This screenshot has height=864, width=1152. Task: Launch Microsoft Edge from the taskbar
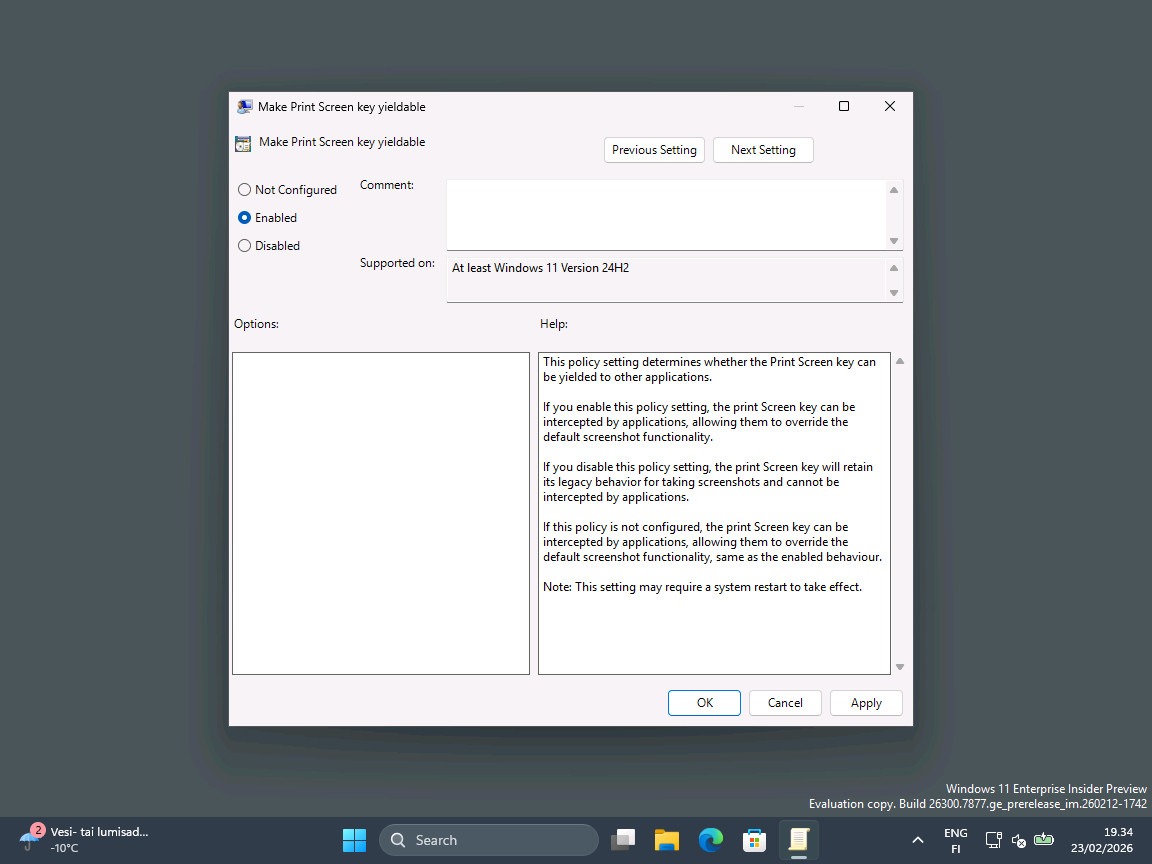pyautogui.click(x=710, y=840)
